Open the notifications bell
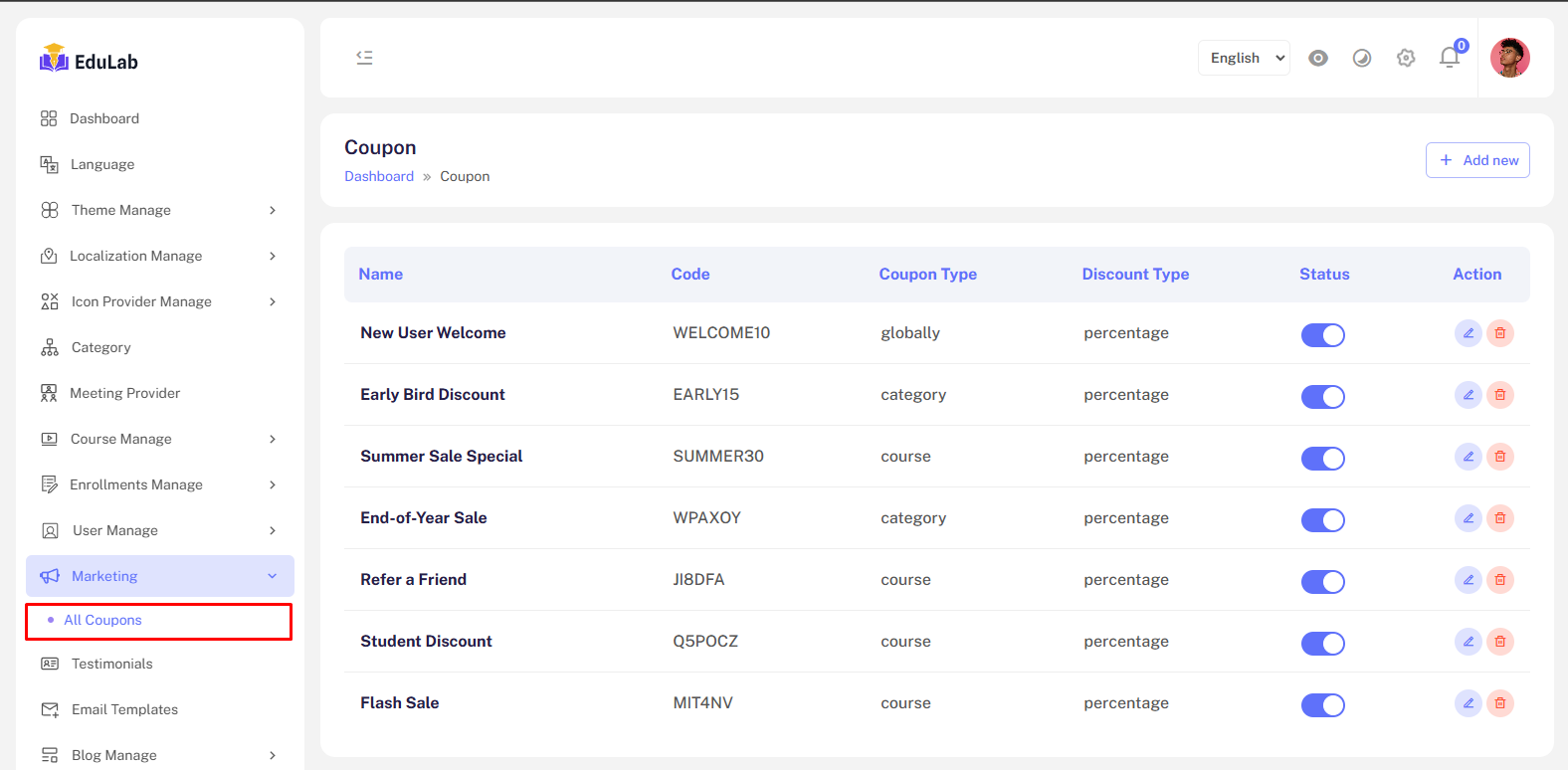This screenshot has height=770, width=1568. tap(1450, 58)
